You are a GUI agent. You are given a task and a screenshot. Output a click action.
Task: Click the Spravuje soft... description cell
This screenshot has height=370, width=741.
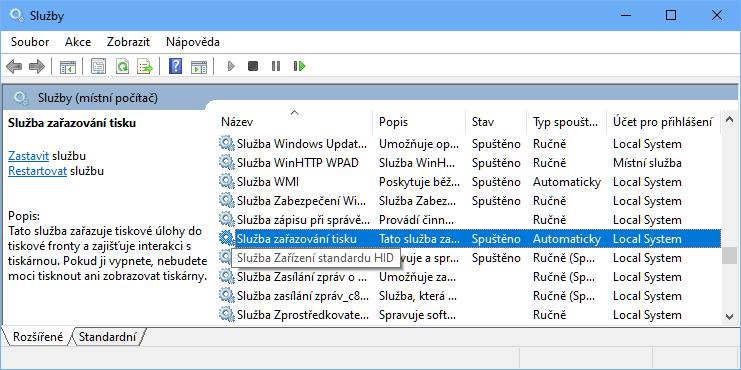pyautogui.click(x=418, y=315)
